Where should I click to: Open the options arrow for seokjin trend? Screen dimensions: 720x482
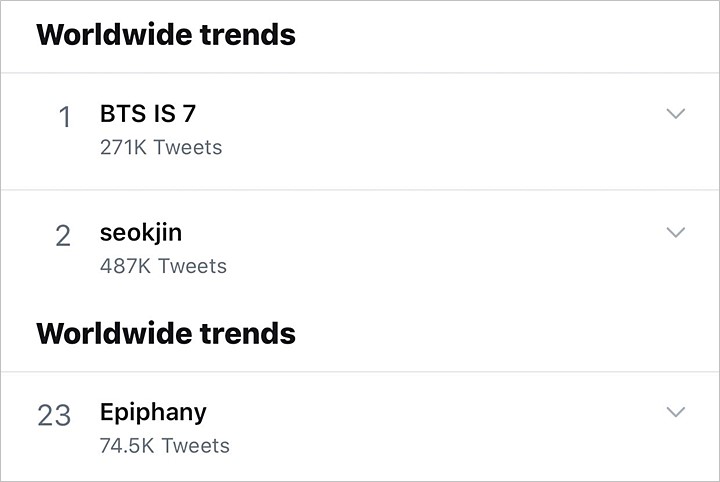pos(676,232)
